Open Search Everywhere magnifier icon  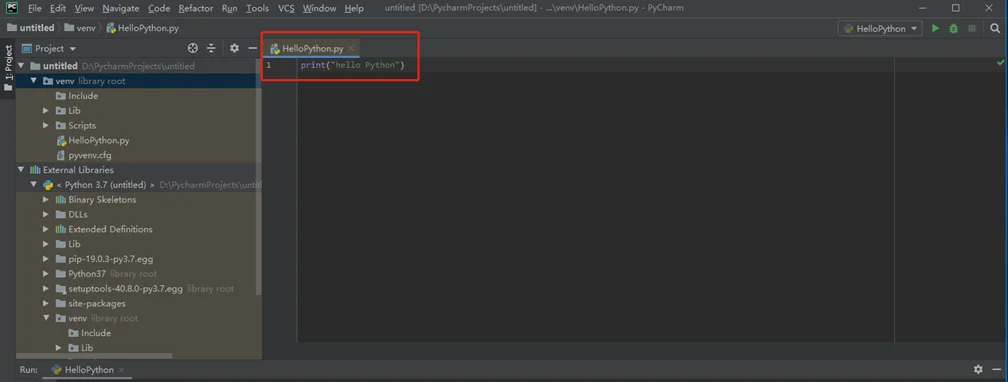coord(995,28)
